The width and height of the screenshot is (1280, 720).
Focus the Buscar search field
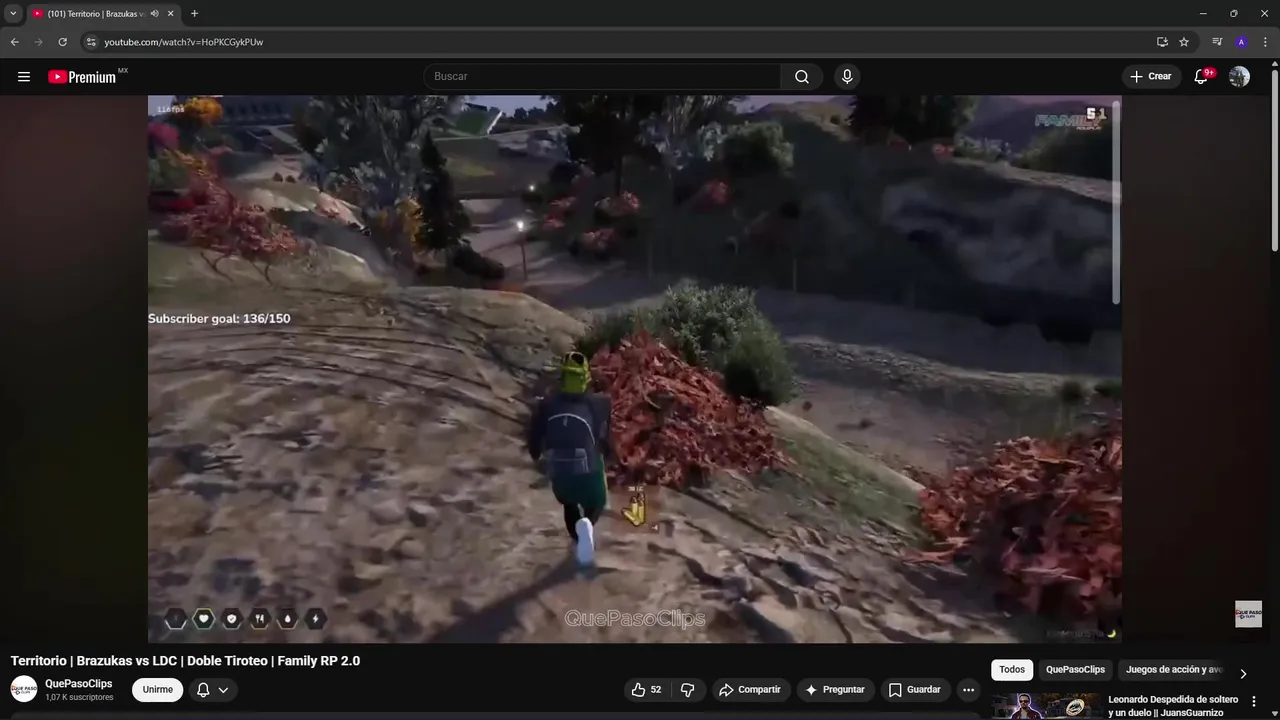602,77
